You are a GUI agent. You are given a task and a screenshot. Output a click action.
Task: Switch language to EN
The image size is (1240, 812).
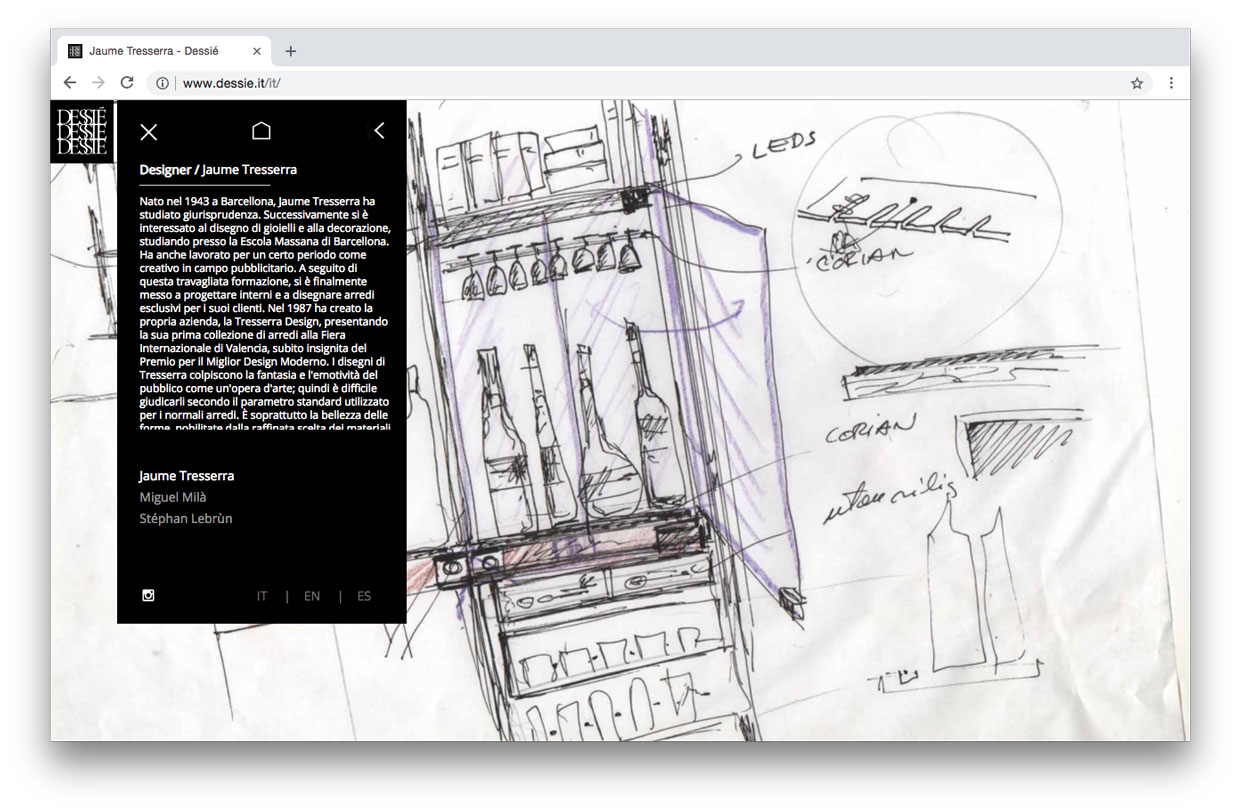(x=312, y=596)
